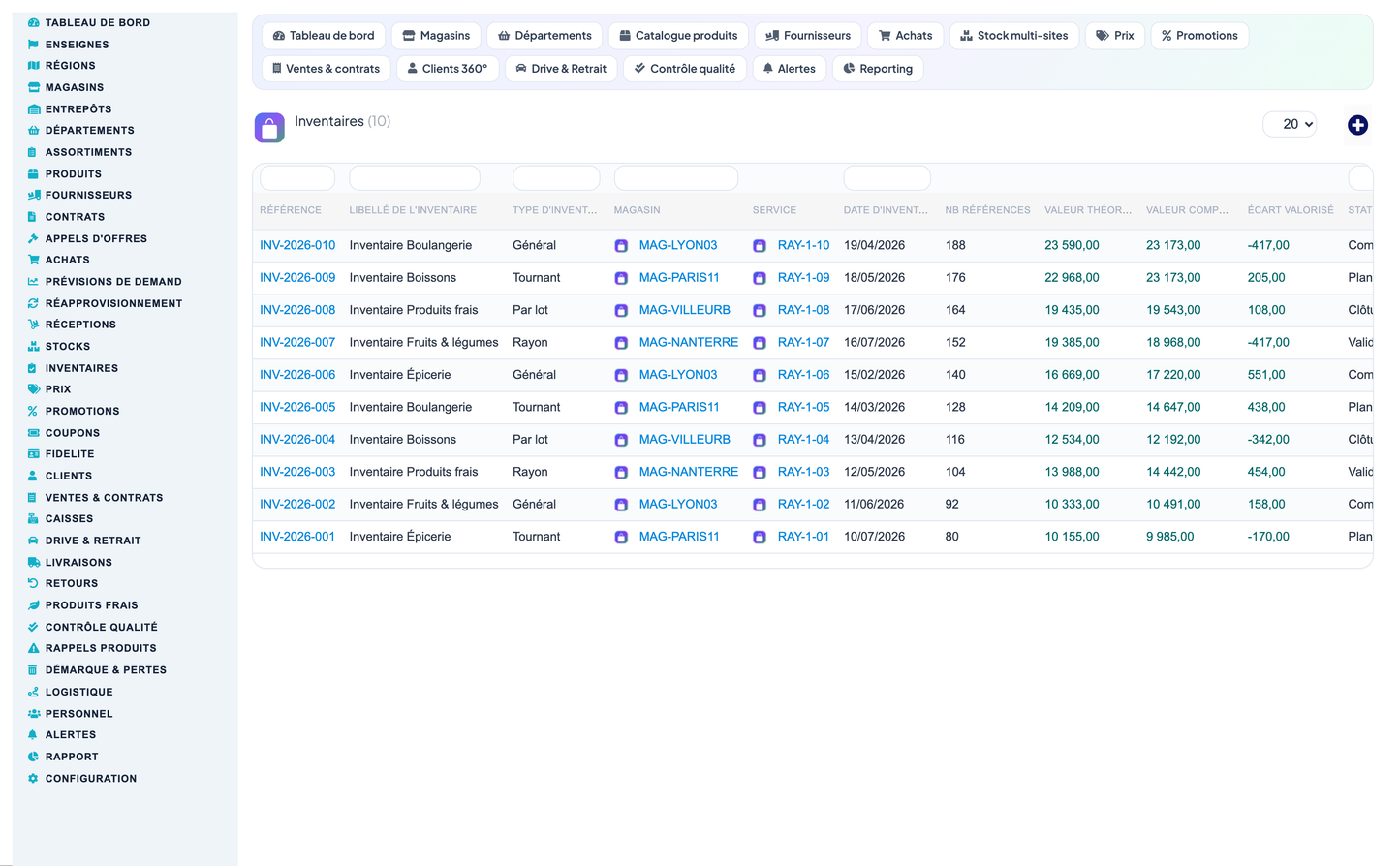Switch to the Contrôle qualité tab
This screenshot has height=866, width=1400.
point(685,69)
